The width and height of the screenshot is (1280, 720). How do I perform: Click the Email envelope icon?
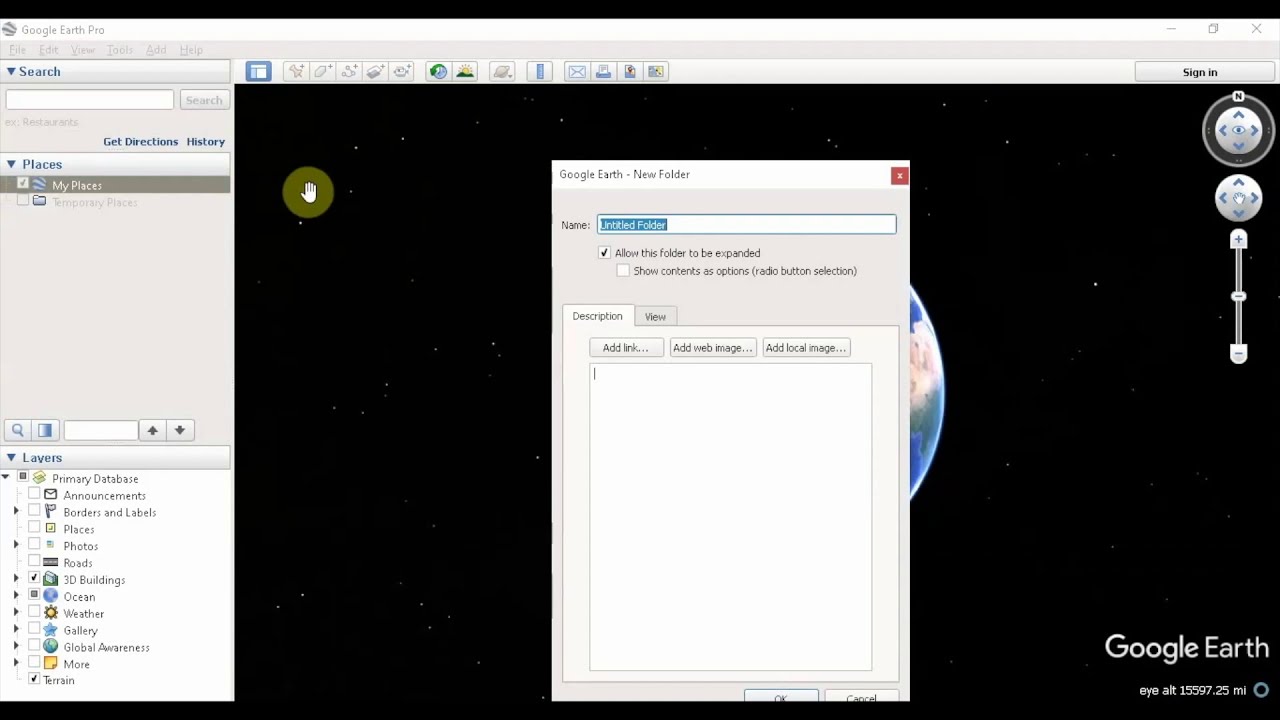click(x=577, y=71)
